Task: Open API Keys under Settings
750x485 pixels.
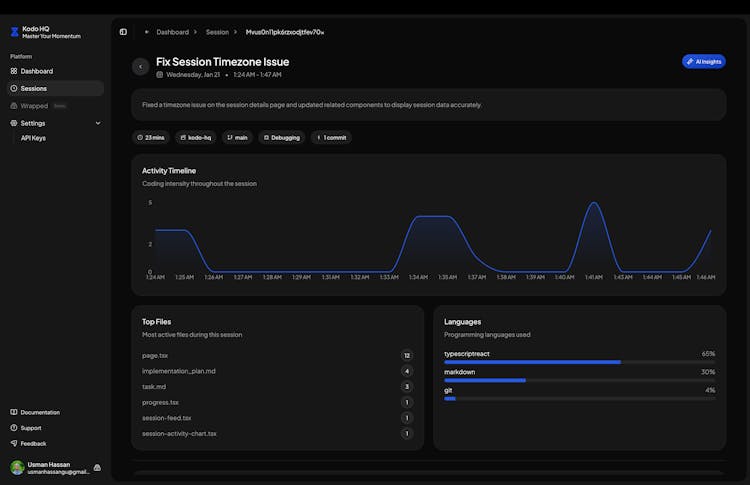Action: tap(33, 138)
